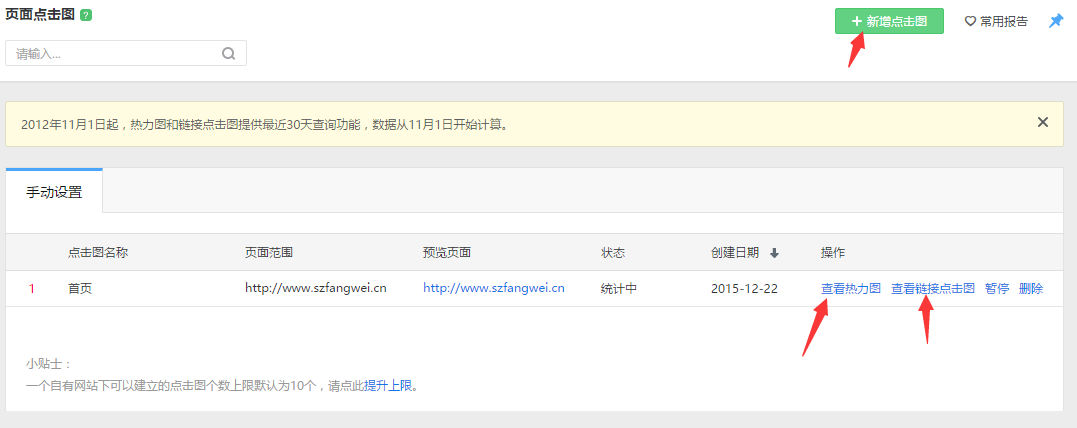
Task: Click the black 页面范围 URL text
Action: (x=316, y=288)
